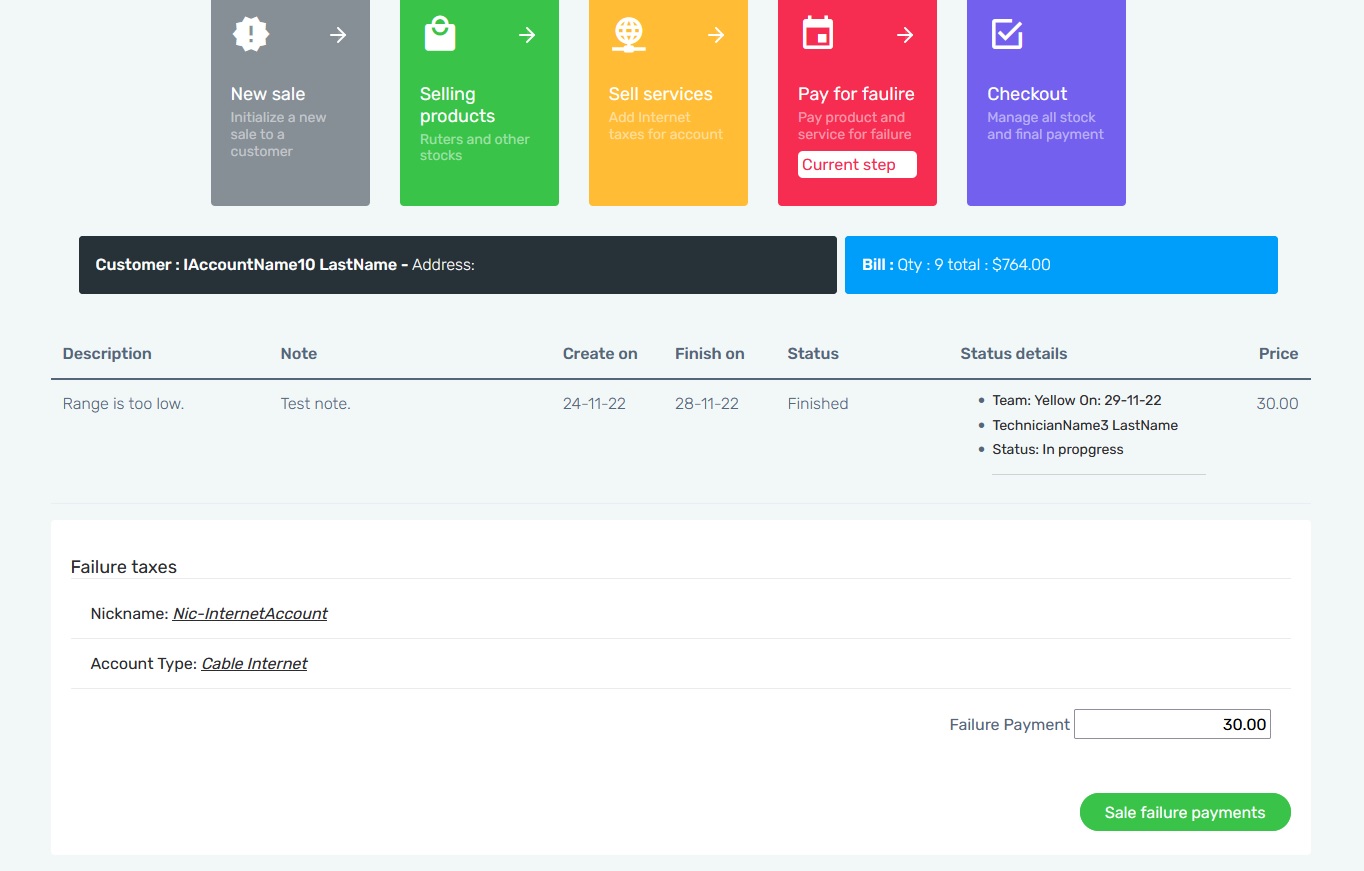Screen dimensions: 1364x871
Task: Click 'Ruters and other stocks' subtitle
Action: coord(475,147)
